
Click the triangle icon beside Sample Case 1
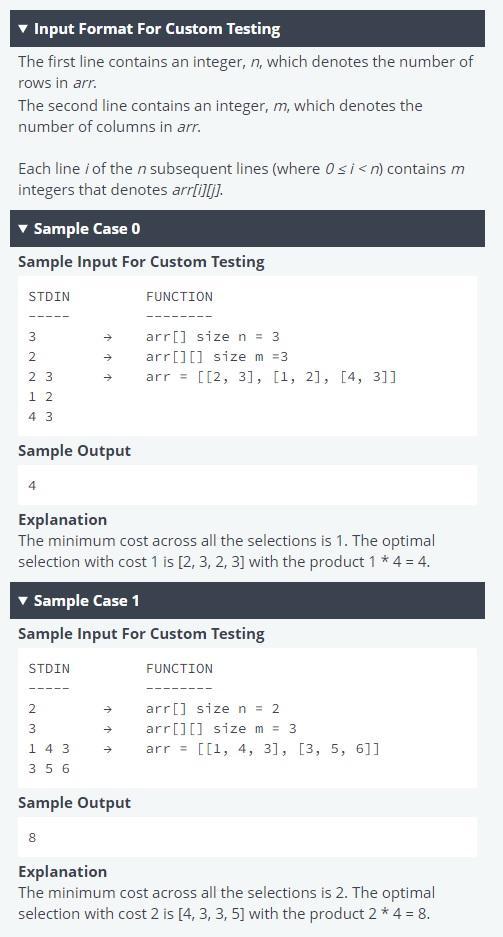[23, 601]
